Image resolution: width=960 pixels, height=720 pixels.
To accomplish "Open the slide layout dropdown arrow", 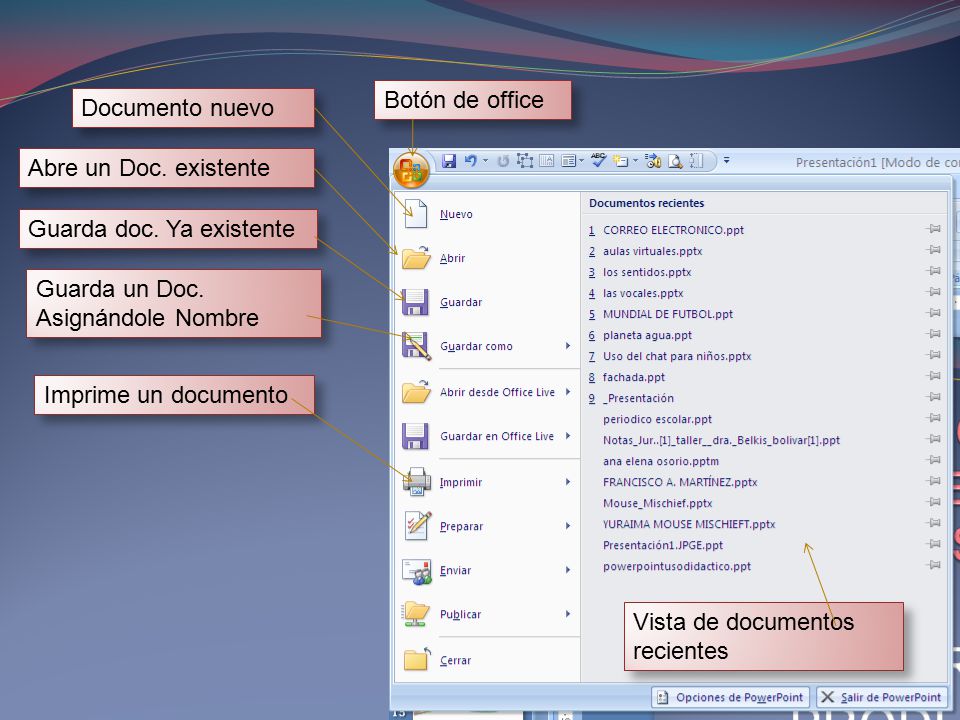I will pyautogui.click(x=581, y=161).
